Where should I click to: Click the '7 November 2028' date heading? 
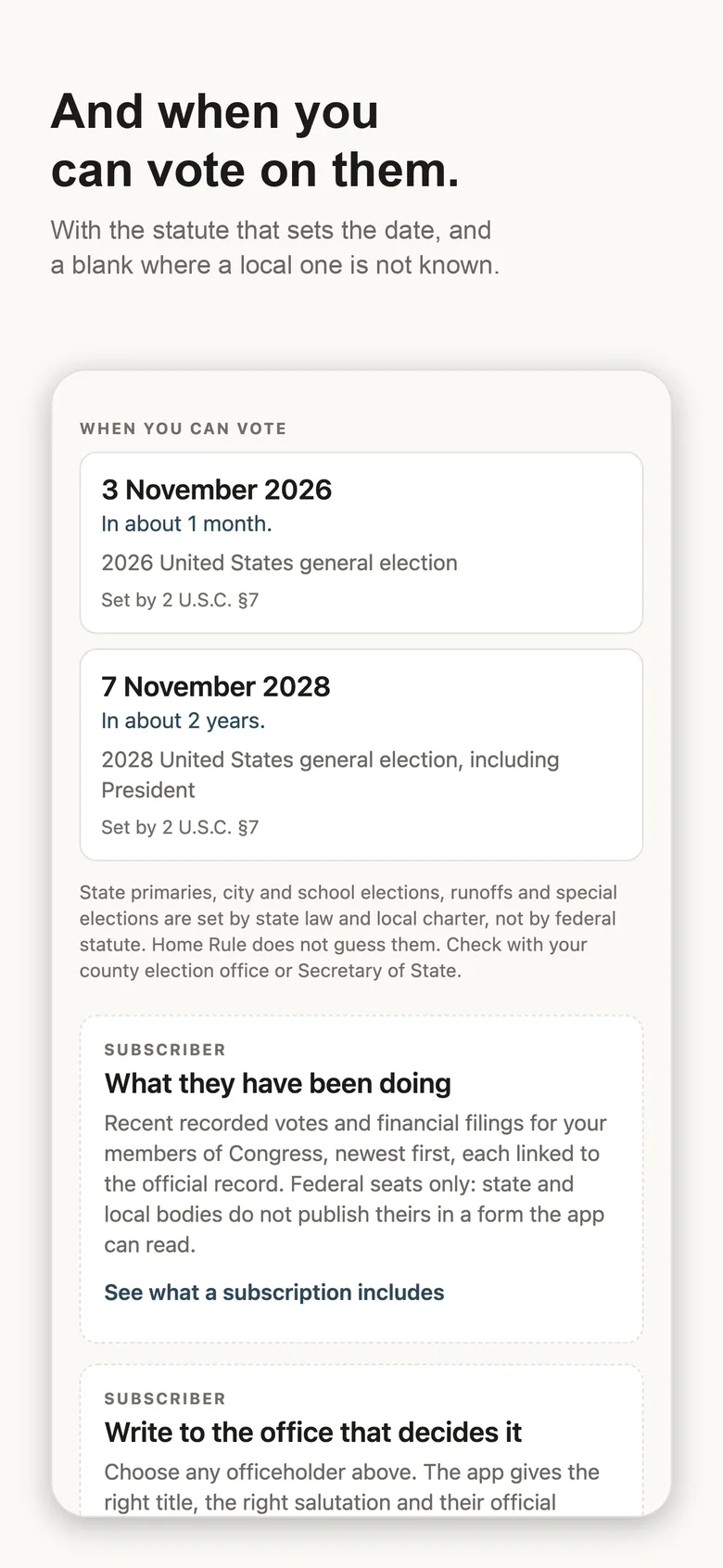(x=216, y=686)
